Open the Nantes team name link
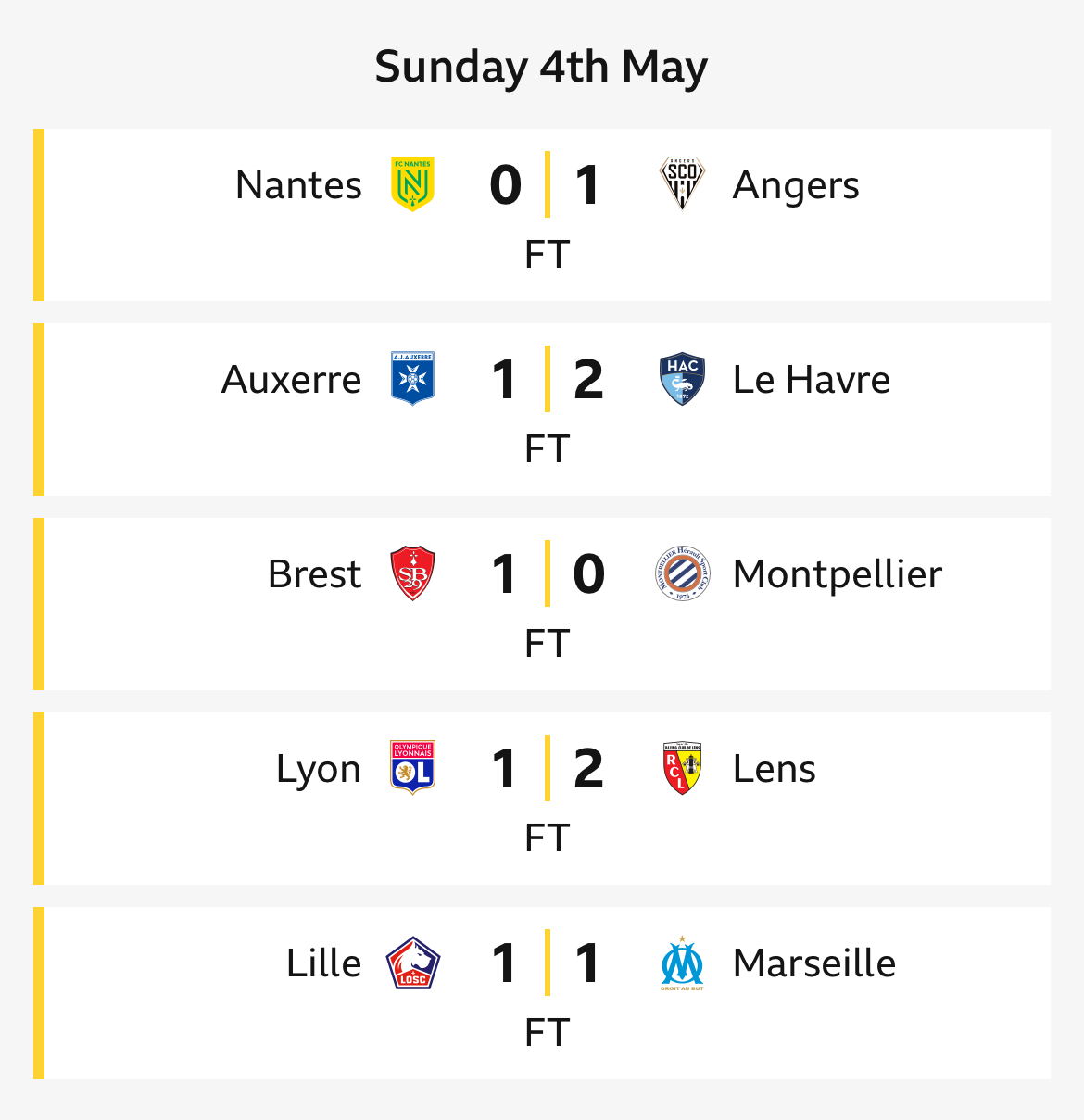Screen dimensions: 1084x1120 (298, 184)
